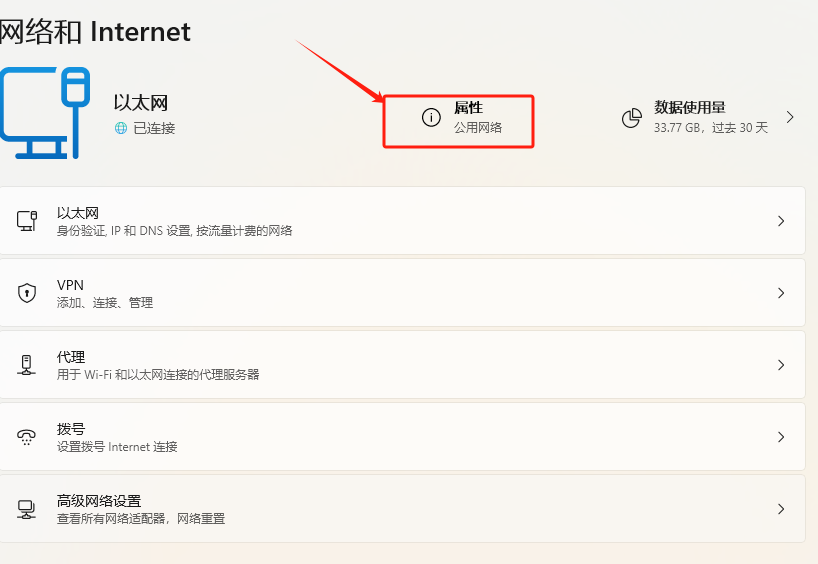Click the 拨号 dial-up phone icon
The image size is (818, 564).
point(27,437)
